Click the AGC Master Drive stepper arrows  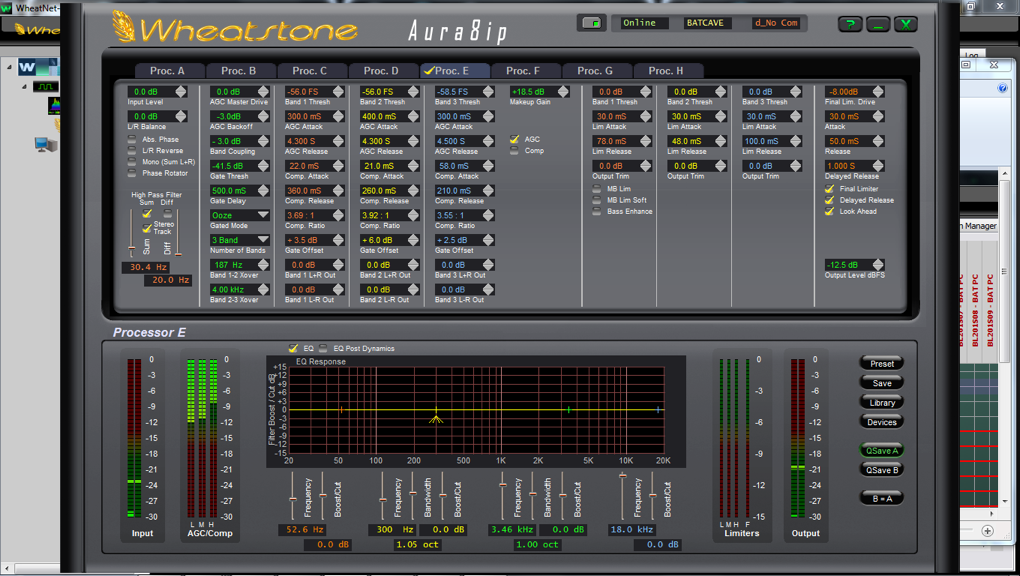click(263, 92)
